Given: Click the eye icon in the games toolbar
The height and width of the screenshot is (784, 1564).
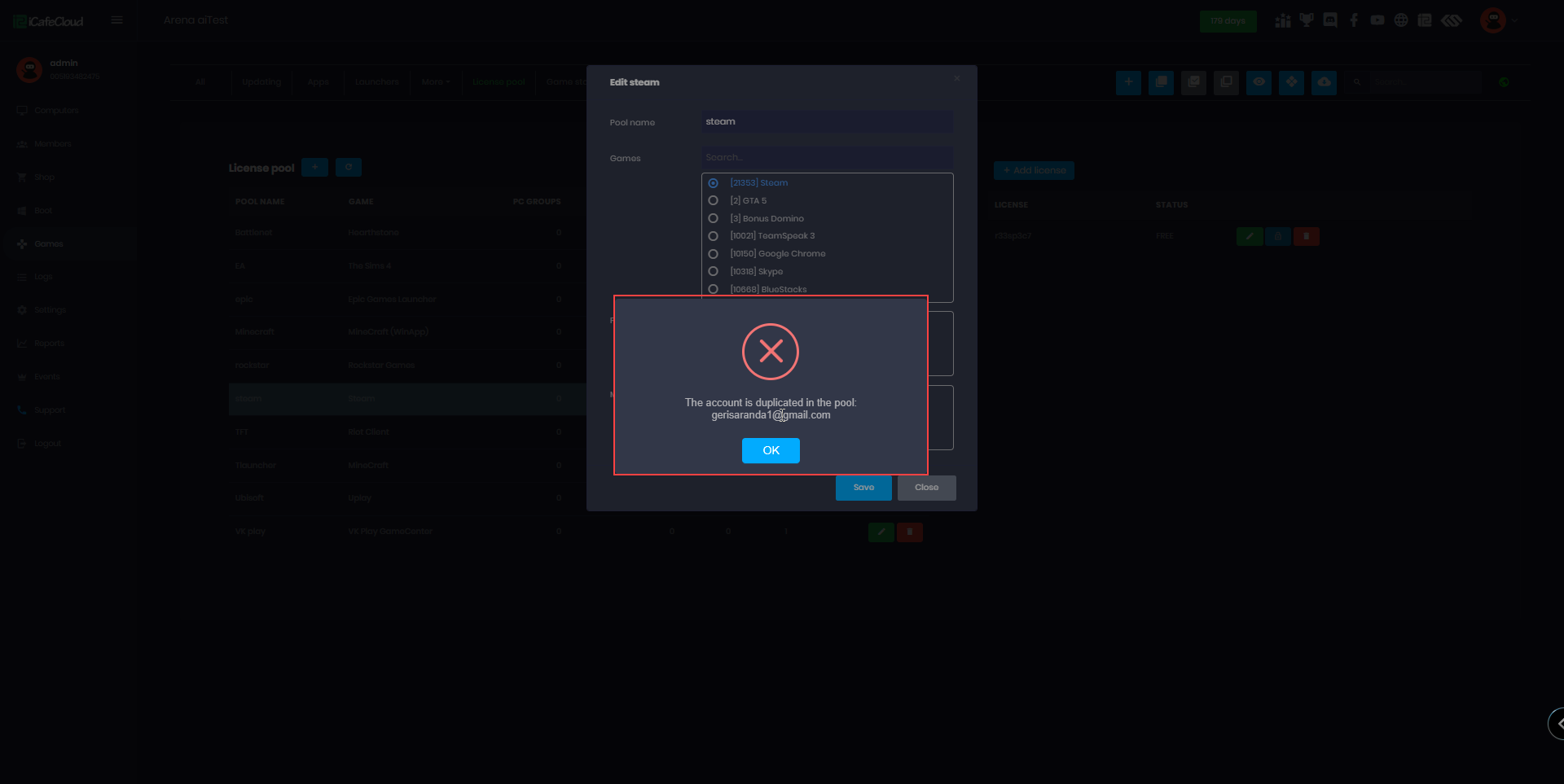Looking at the screenshot, I should (1259, 82).
